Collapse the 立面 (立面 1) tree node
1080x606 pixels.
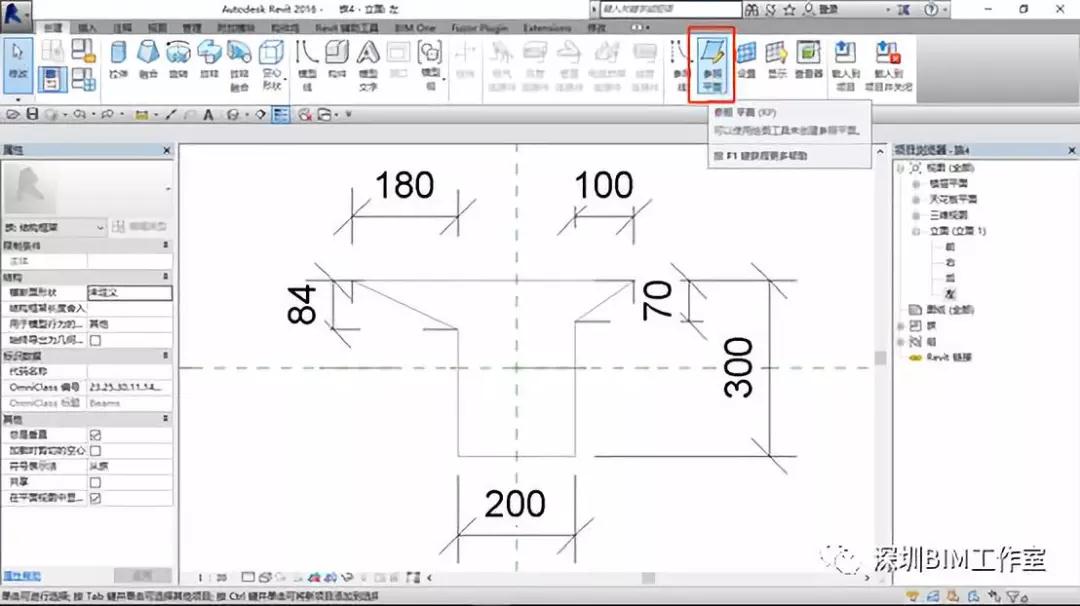[915, 231]
